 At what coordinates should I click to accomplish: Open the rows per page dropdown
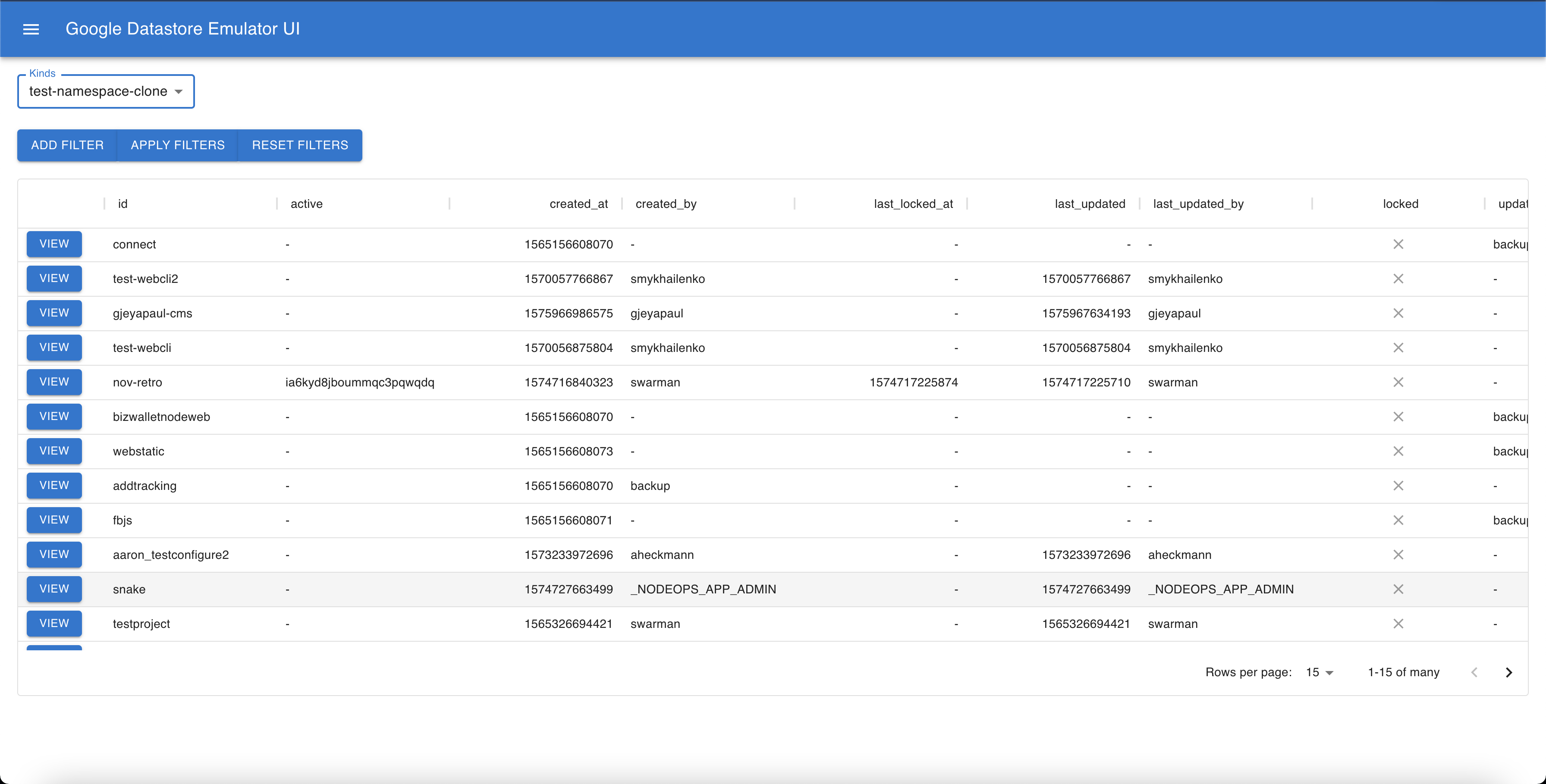point(1319,672)
